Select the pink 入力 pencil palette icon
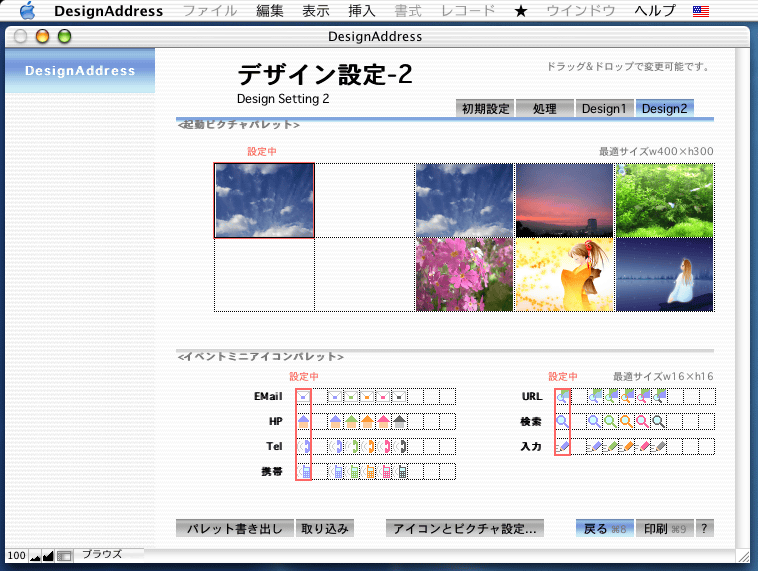 (x=642, y=446)
